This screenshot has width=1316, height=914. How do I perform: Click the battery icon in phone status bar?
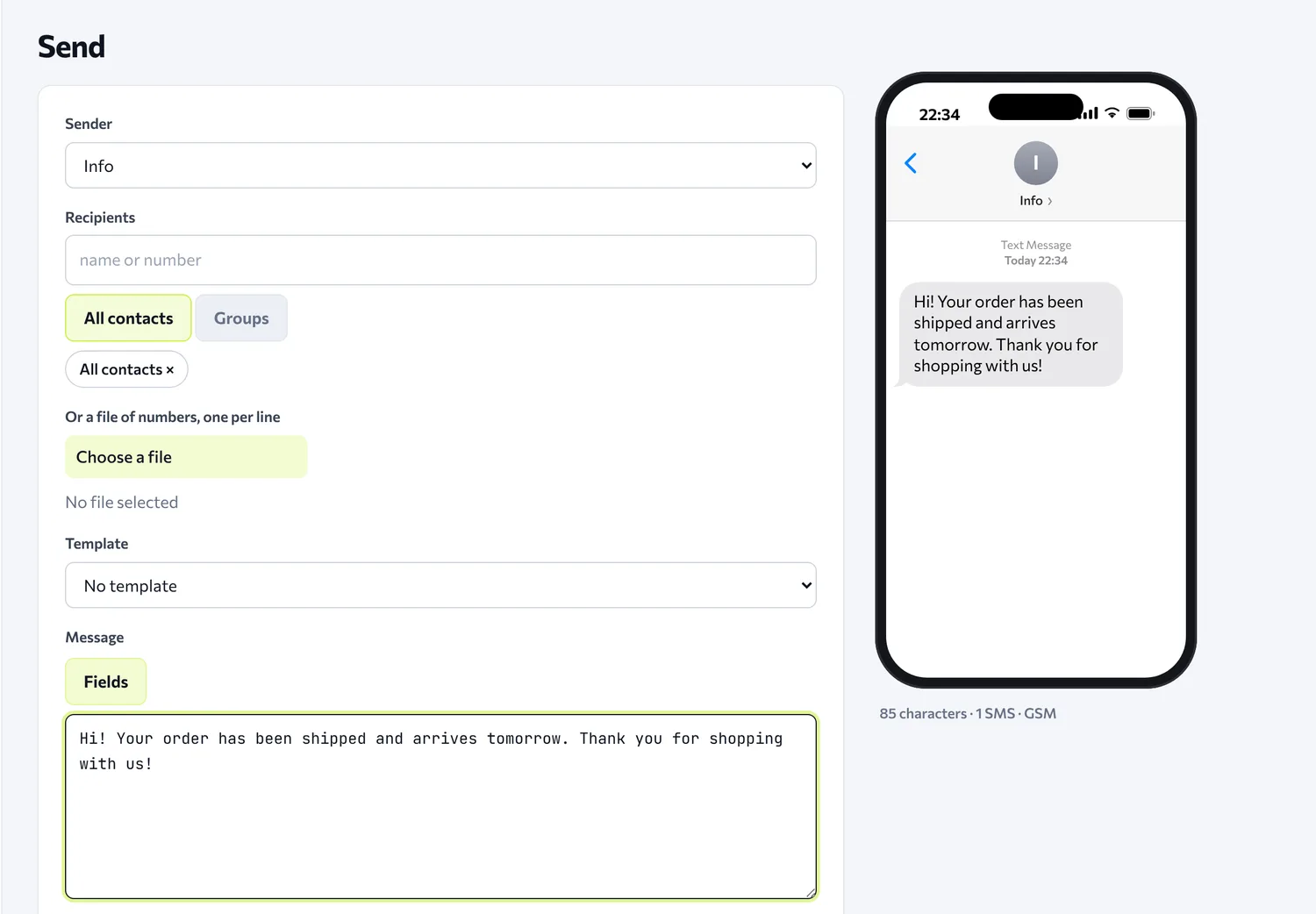click(x=1141, y=113)
